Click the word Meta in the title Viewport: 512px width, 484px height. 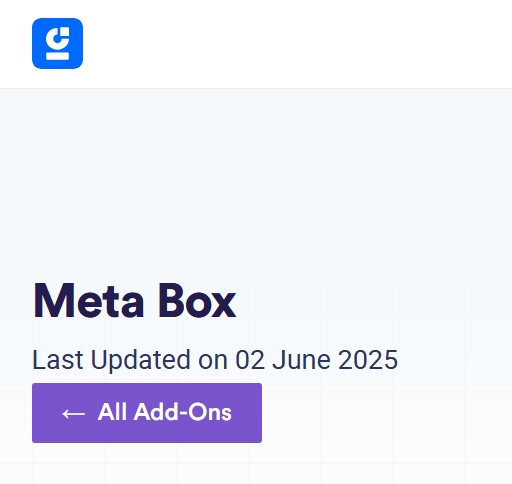coord(88,301)
